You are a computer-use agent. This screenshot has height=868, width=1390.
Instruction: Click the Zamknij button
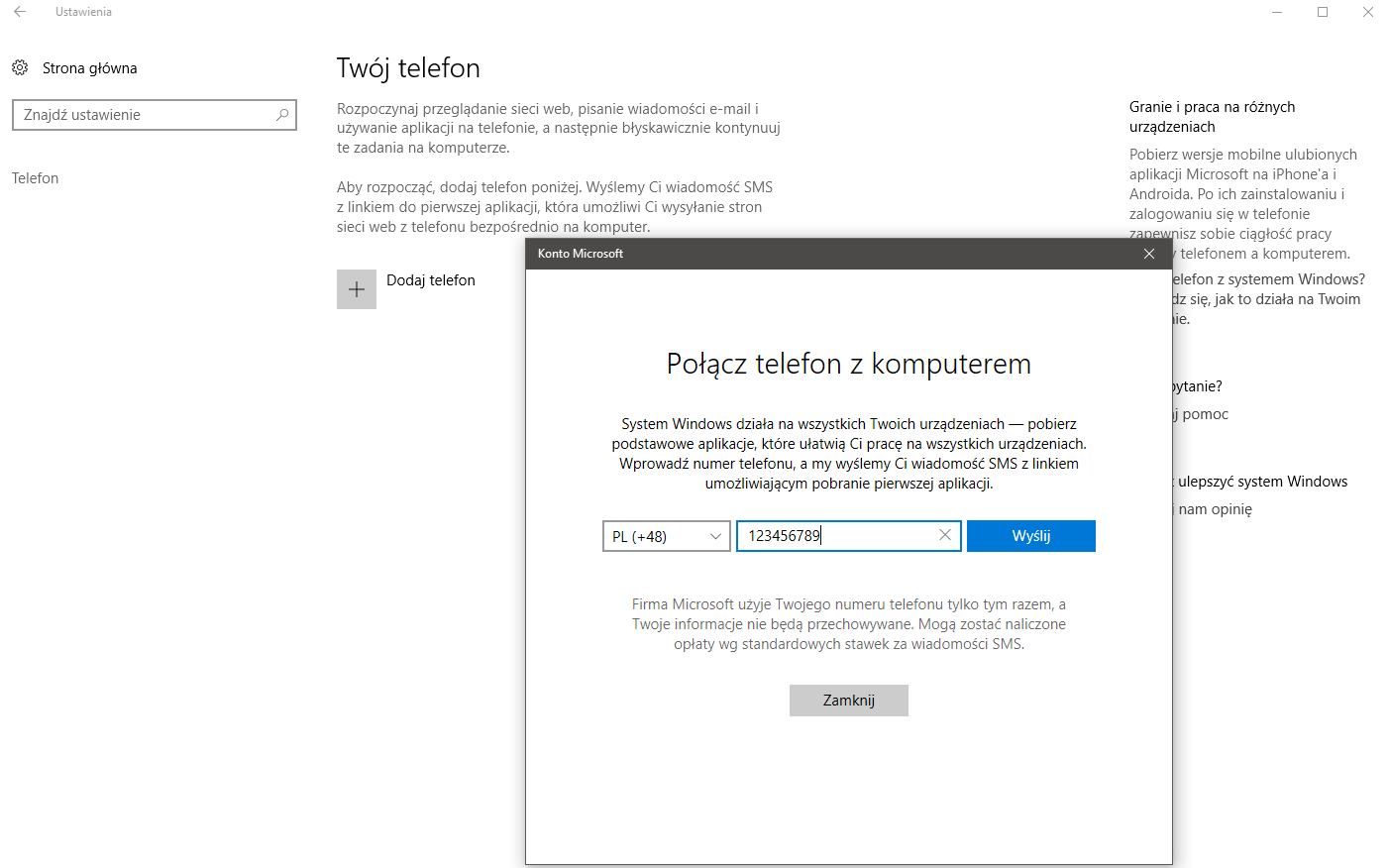coord(849,701)
